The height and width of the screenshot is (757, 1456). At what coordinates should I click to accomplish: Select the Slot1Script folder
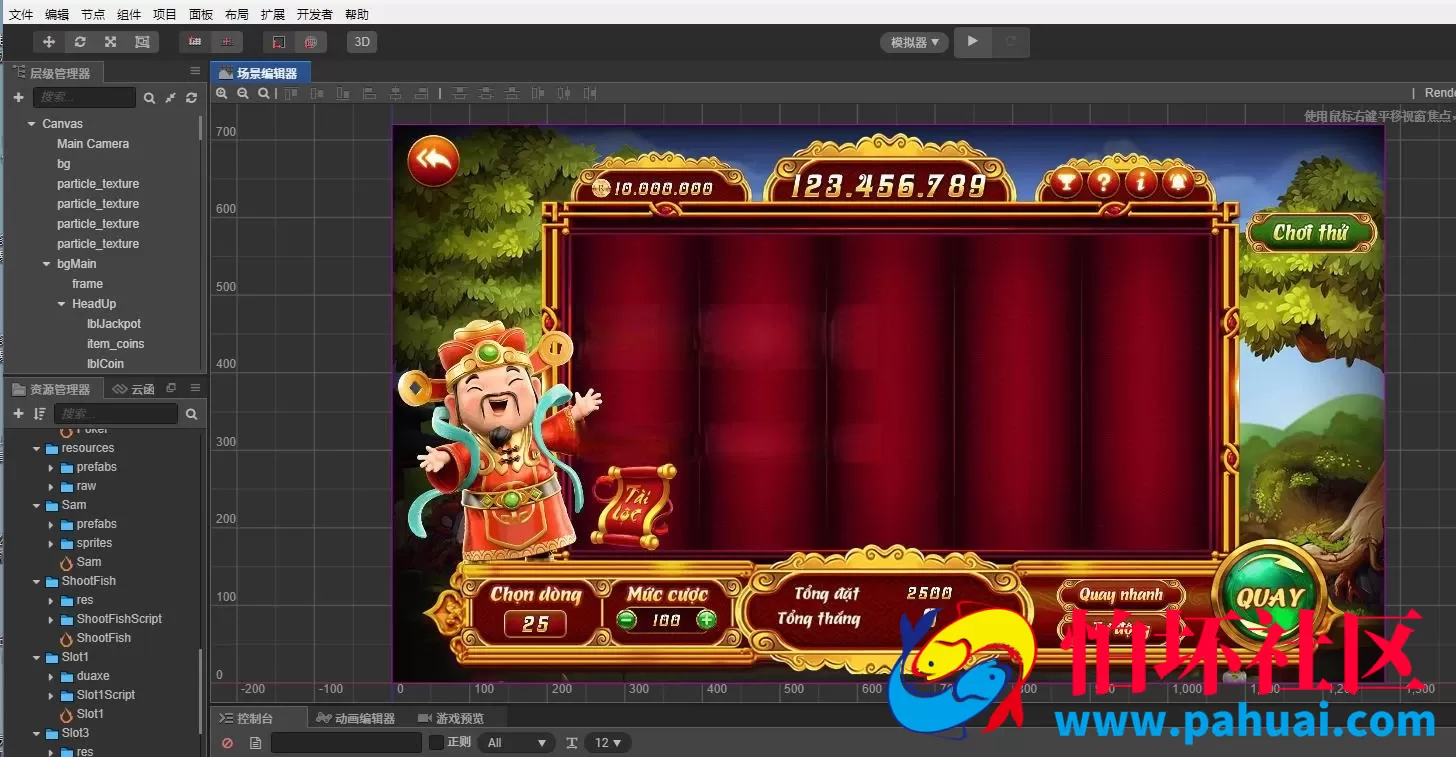click(x=106, y=695)
